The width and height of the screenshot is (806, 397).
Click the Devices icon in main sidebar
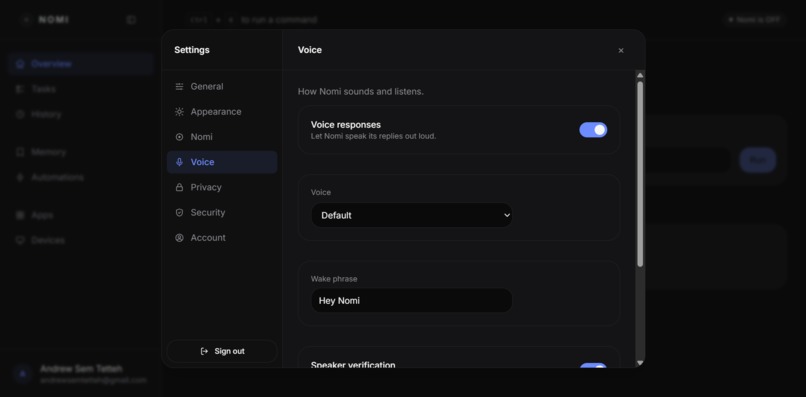coord(20,240)
